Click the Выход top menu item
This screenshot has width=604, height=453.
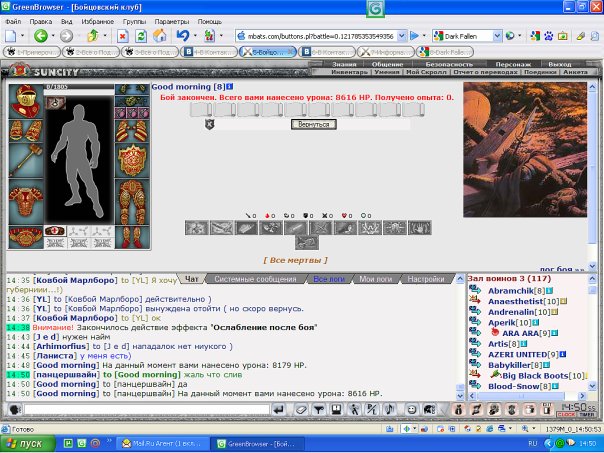[x=560, y=64]
